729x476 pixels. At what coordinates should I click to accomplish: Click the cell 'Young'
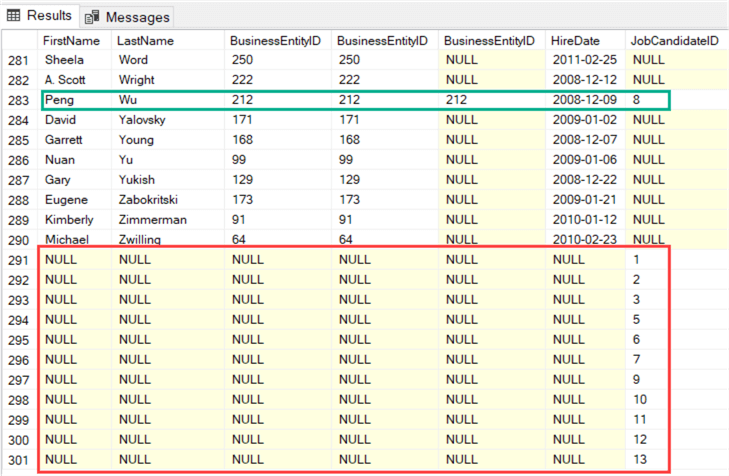[x=167, y=140]
